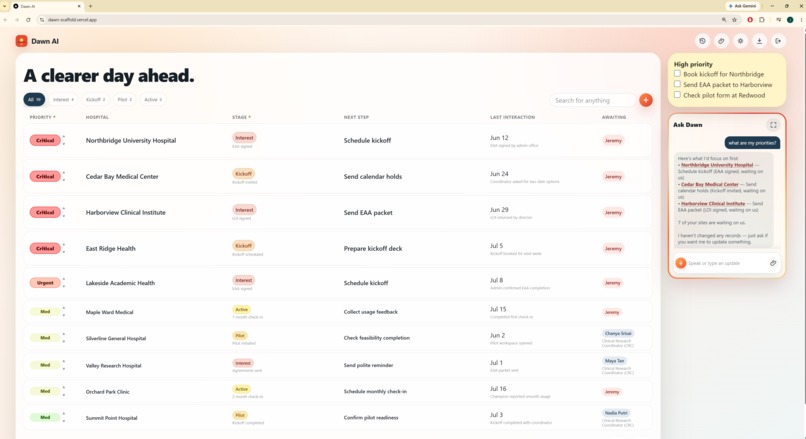
Task: Open the browser three-dot menu
Action: (x=801, y=20)
